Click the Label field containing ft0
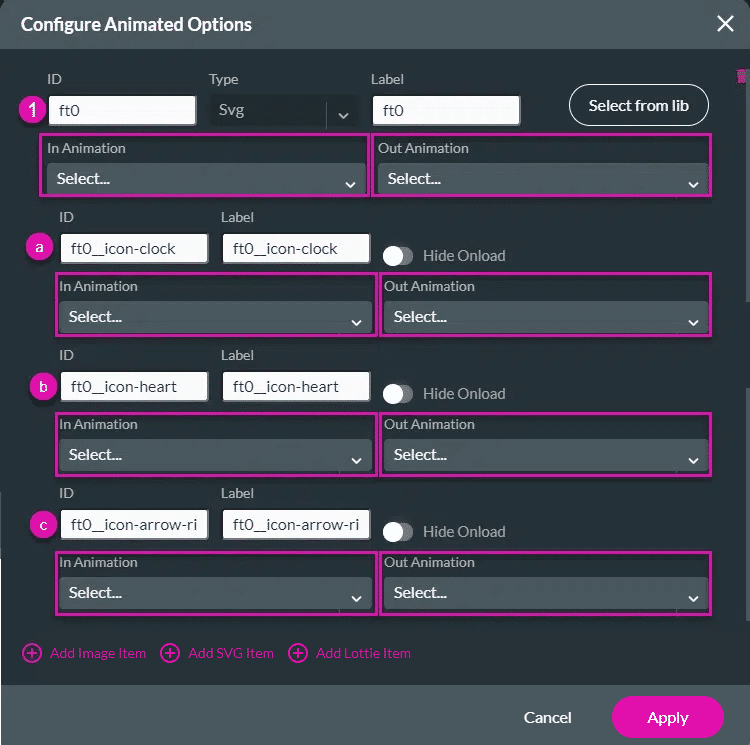This screenshot has height=745, width=750. click(446, 110)
